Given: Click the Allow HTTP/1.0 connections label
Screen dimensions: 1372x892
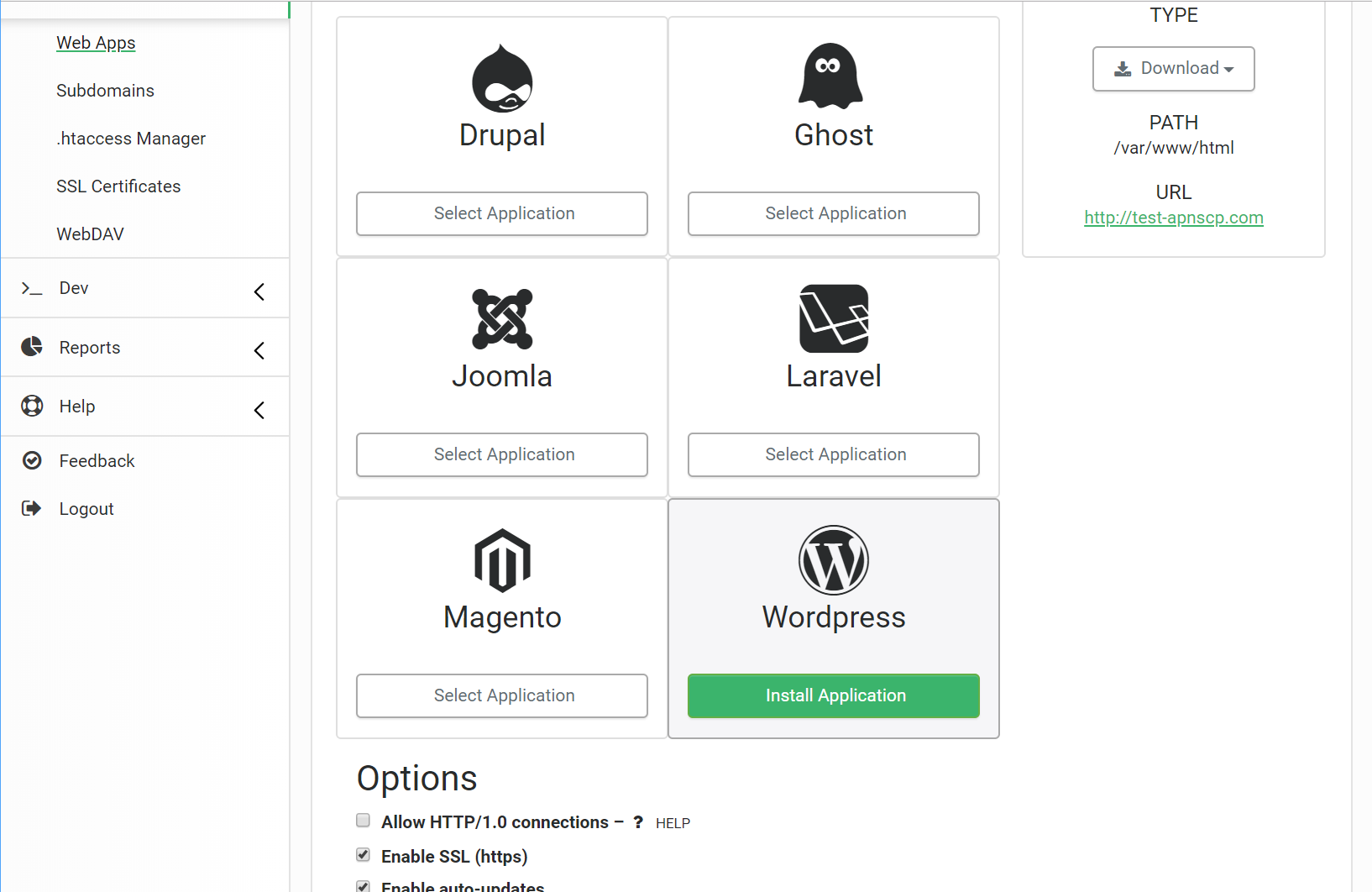Looking at the screenshot, I should (x=495, y=822).
